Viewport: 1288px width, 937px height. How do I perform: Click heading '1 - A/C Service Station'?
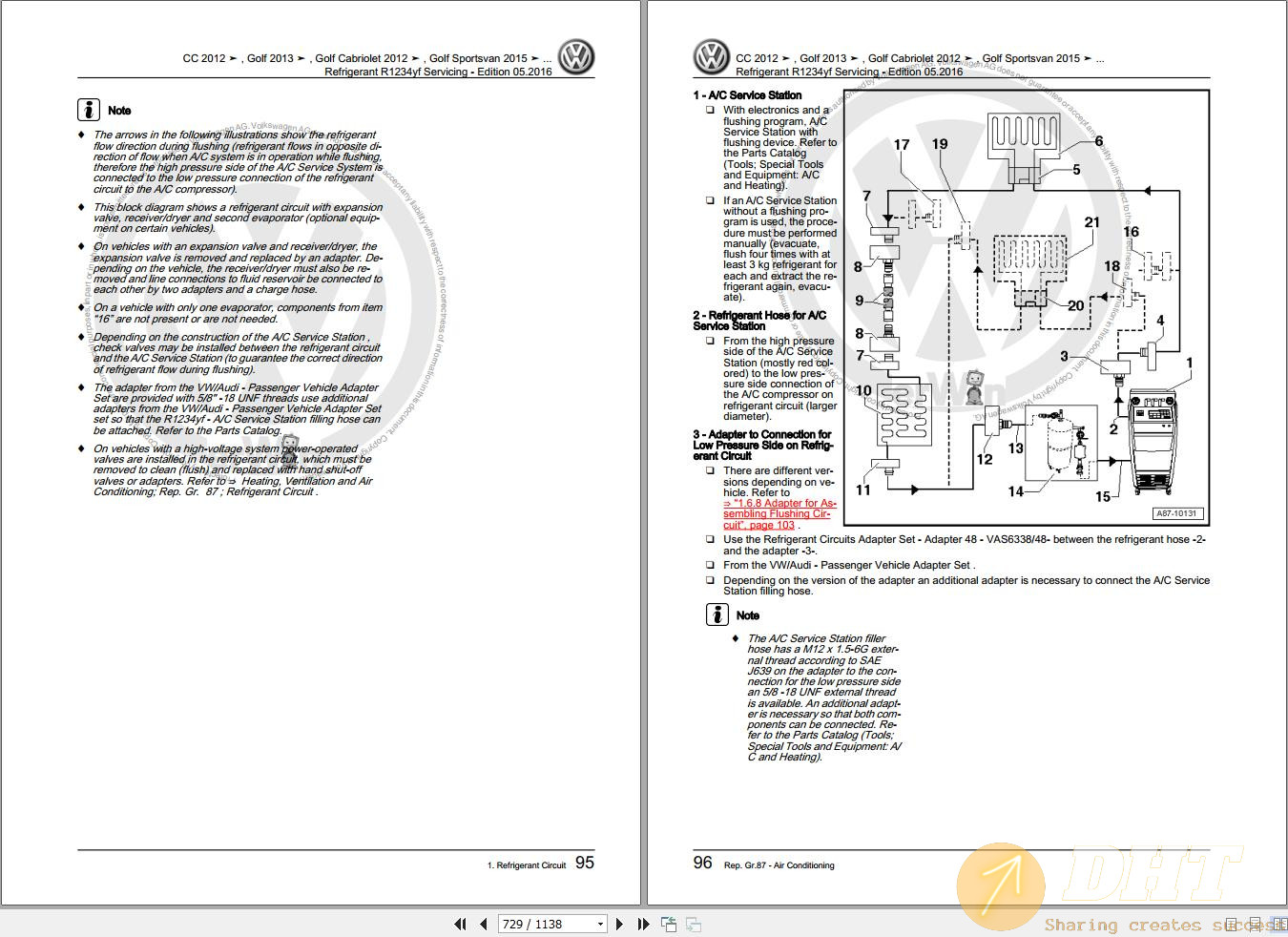[747, 95]
